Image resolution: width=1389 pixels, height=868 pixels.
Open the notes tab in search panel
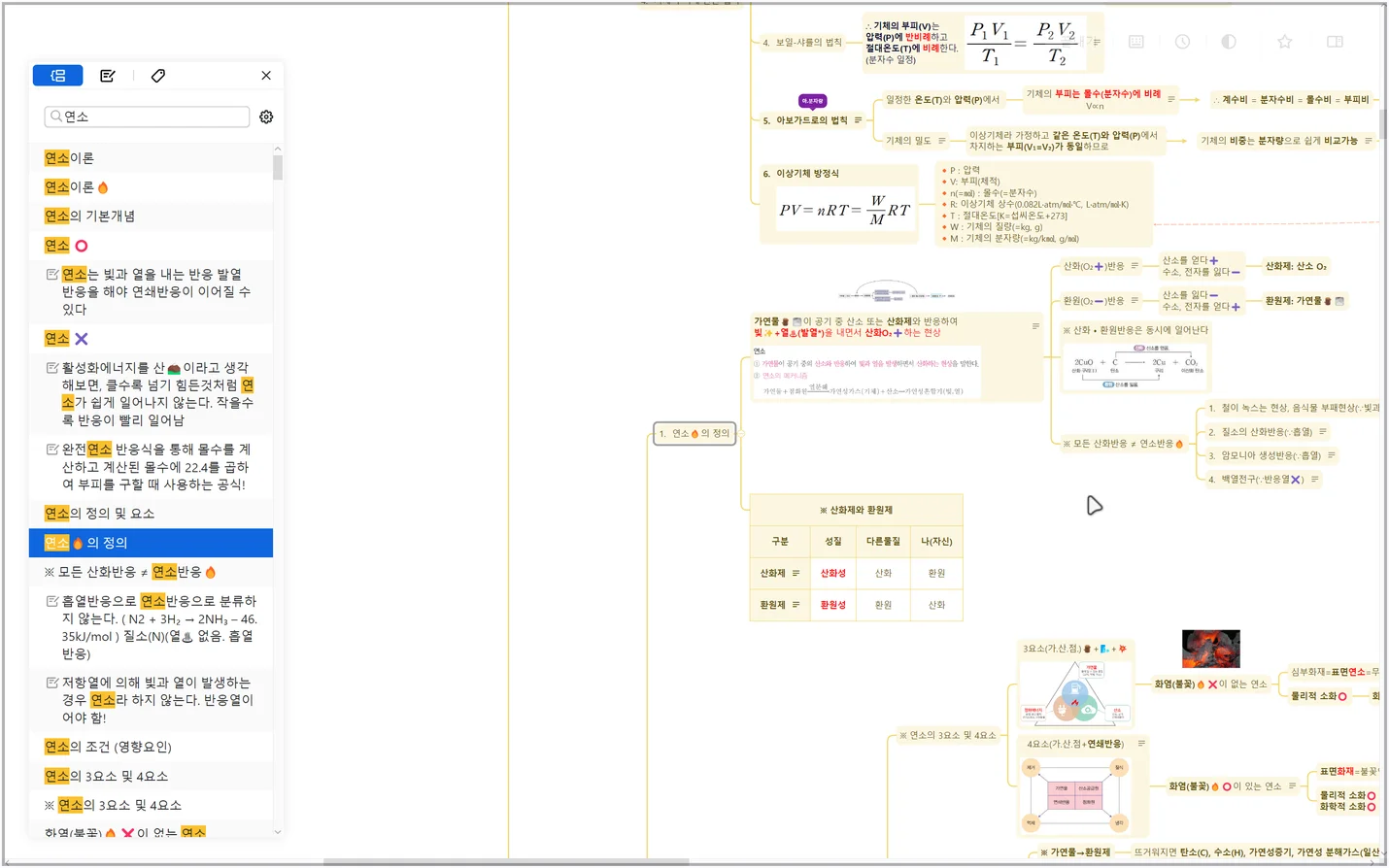point(108,76)
